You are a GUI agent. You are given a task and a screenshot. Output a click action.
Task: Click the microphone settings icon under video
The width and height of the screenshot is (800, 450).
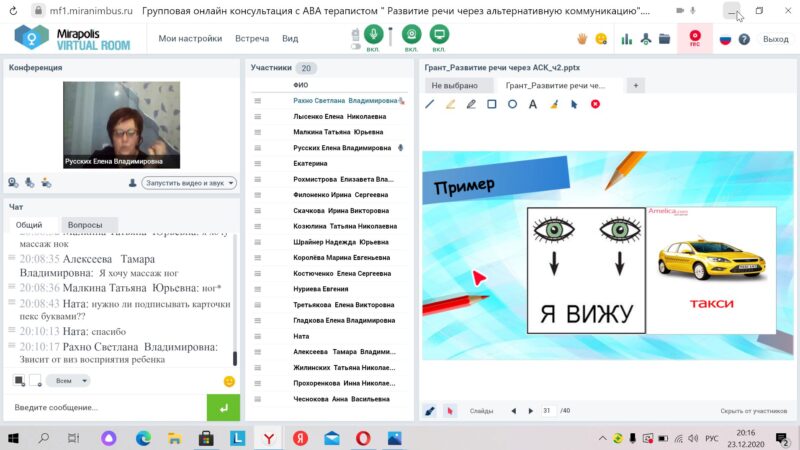pyautogui.click(x=30, y=183)
